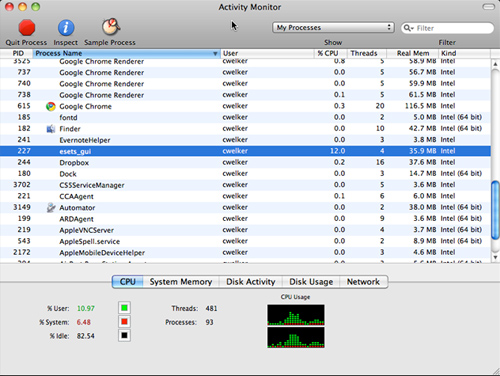Select the AppleVNCServer process row
This screenshot has height=376, width=500.
pyautogui.click(x=245, y=230)
